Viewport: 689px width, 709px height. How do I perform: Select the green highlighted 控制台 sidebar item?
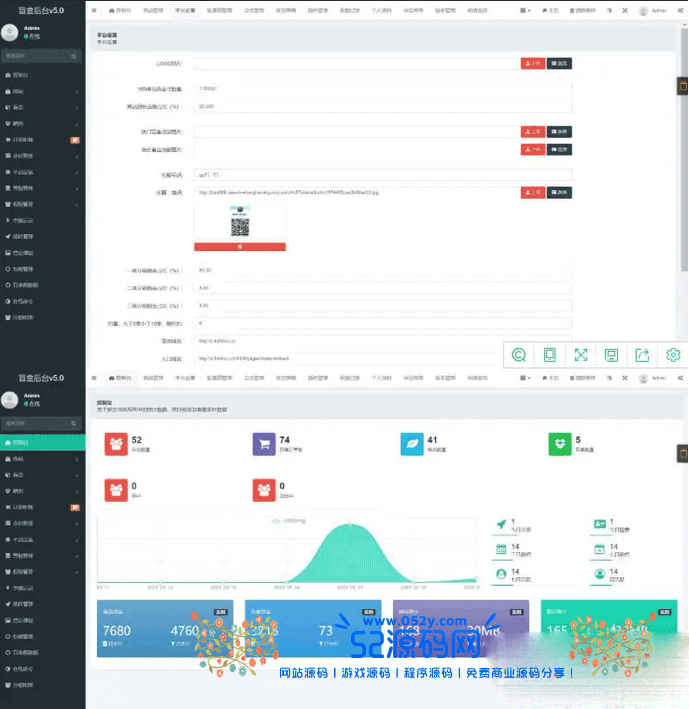(x=42, y=442)
